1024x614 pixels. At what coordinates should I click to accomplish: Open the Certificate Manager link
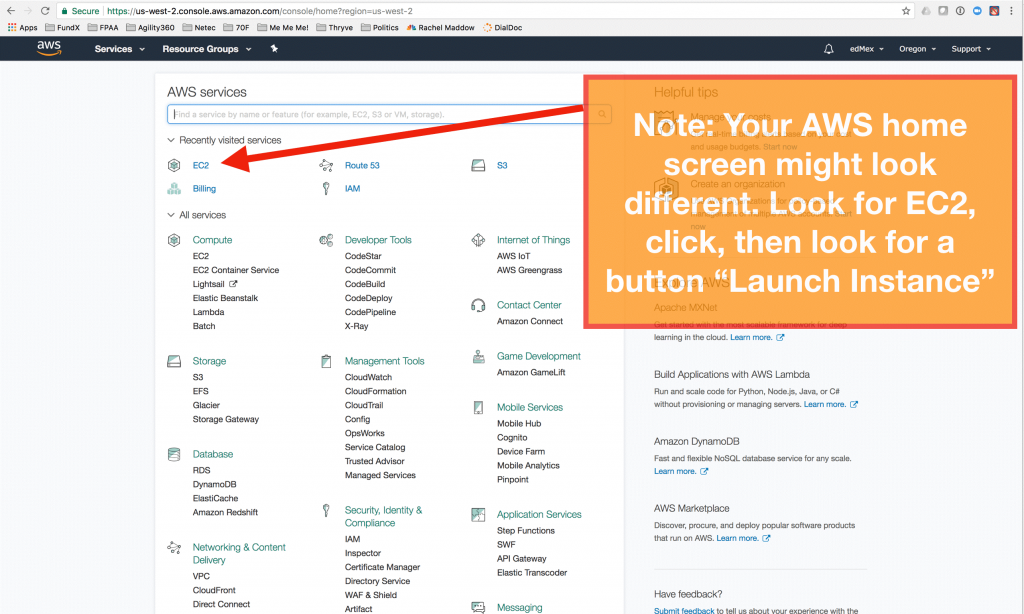coord(382,568)
